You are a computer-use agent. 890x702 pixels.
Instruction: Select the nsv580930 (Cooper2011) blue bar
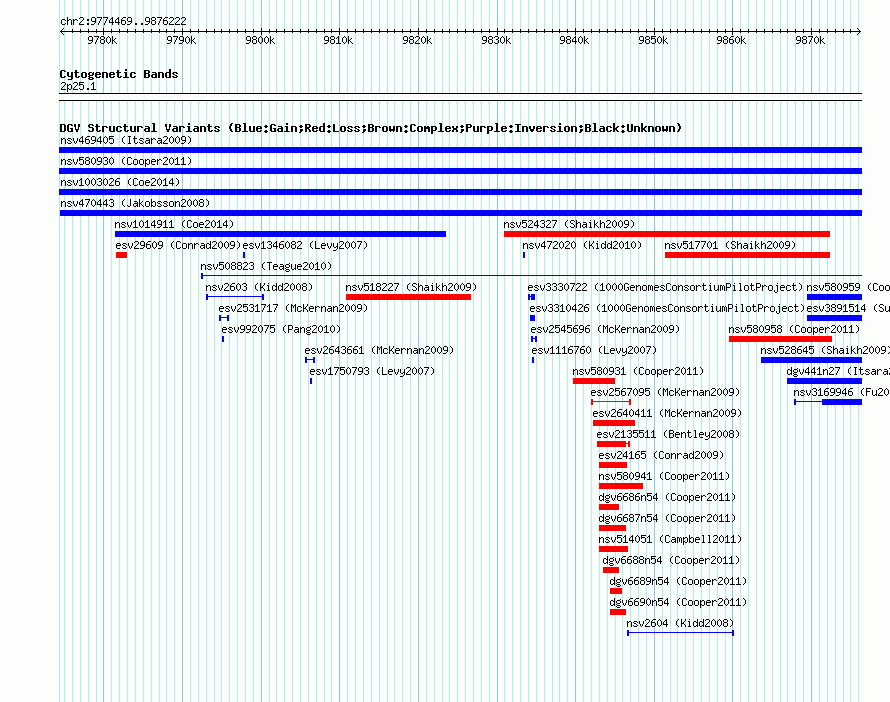coord(460,171)
